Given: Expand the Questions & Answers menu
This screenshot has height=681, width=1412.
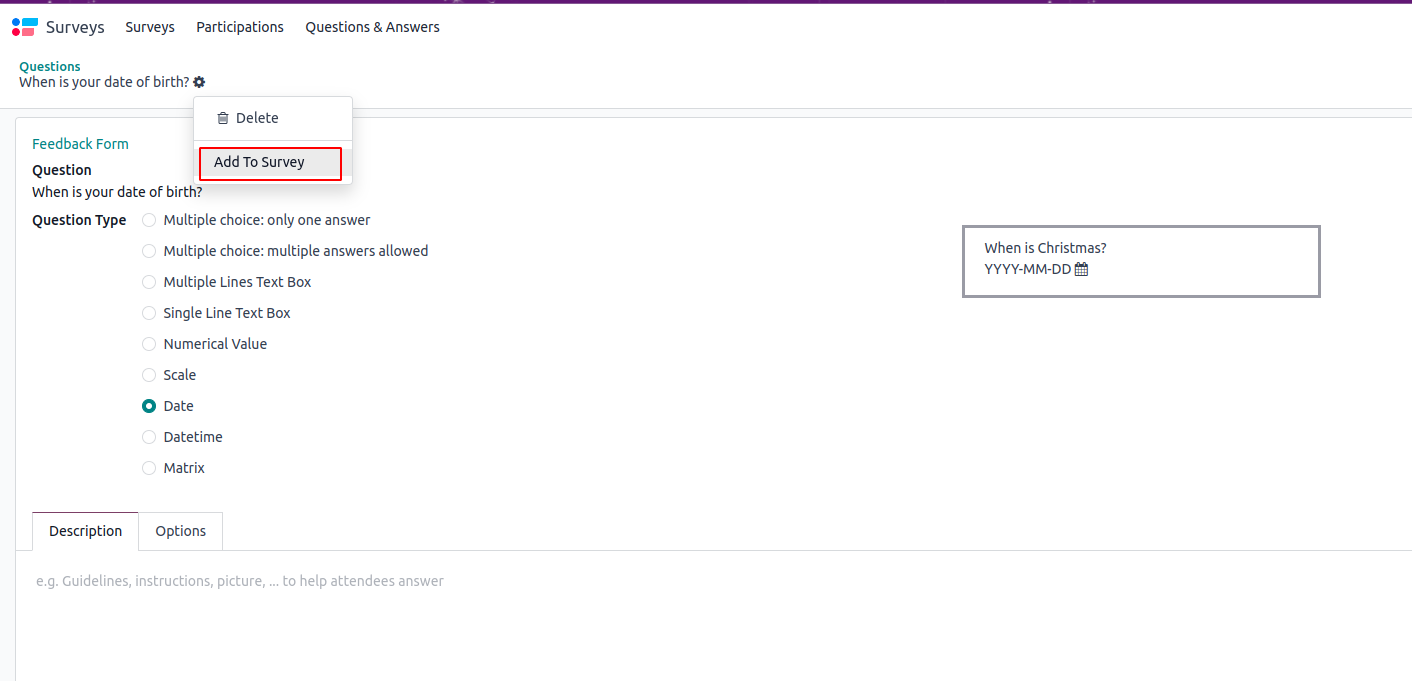Looking at the screenshot, I should click(x=372, y=27).
